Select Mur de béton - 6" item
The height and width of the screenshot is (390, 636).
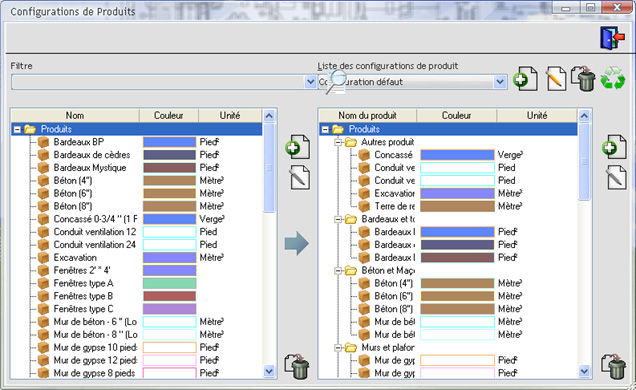tap(95, 322)
